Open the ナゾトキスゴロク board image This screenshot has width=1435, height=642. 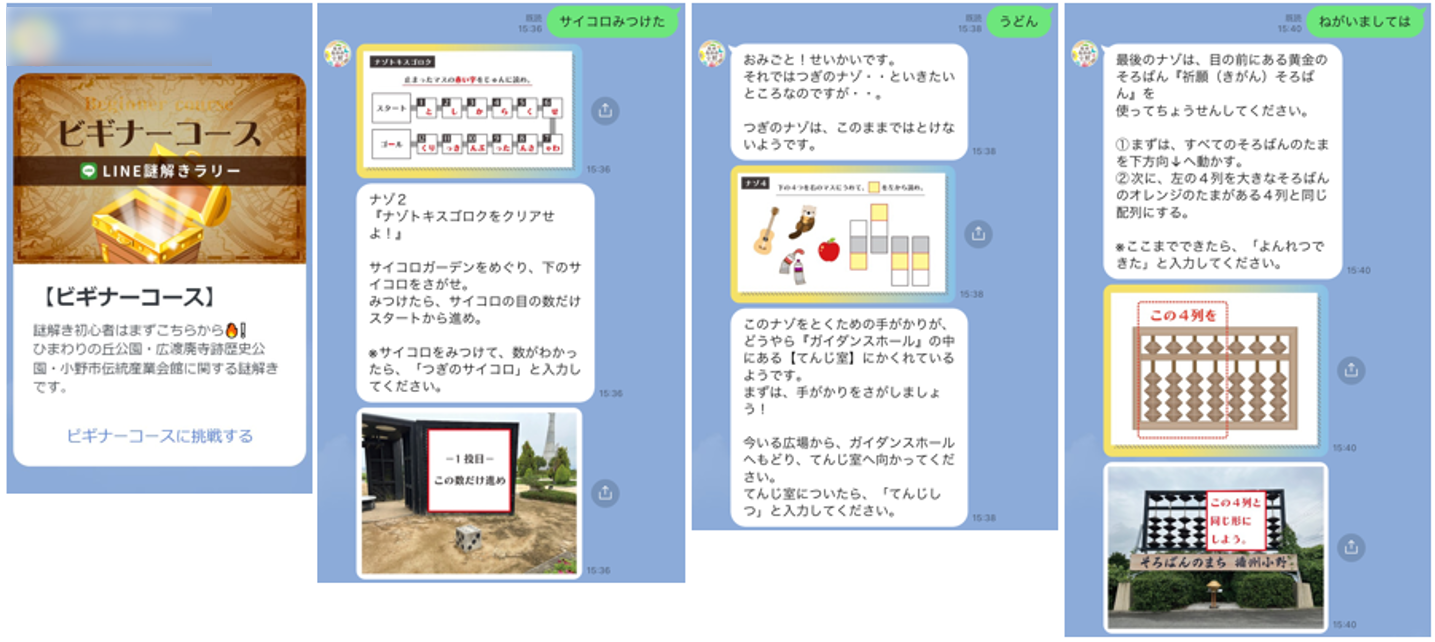(468, 111)
